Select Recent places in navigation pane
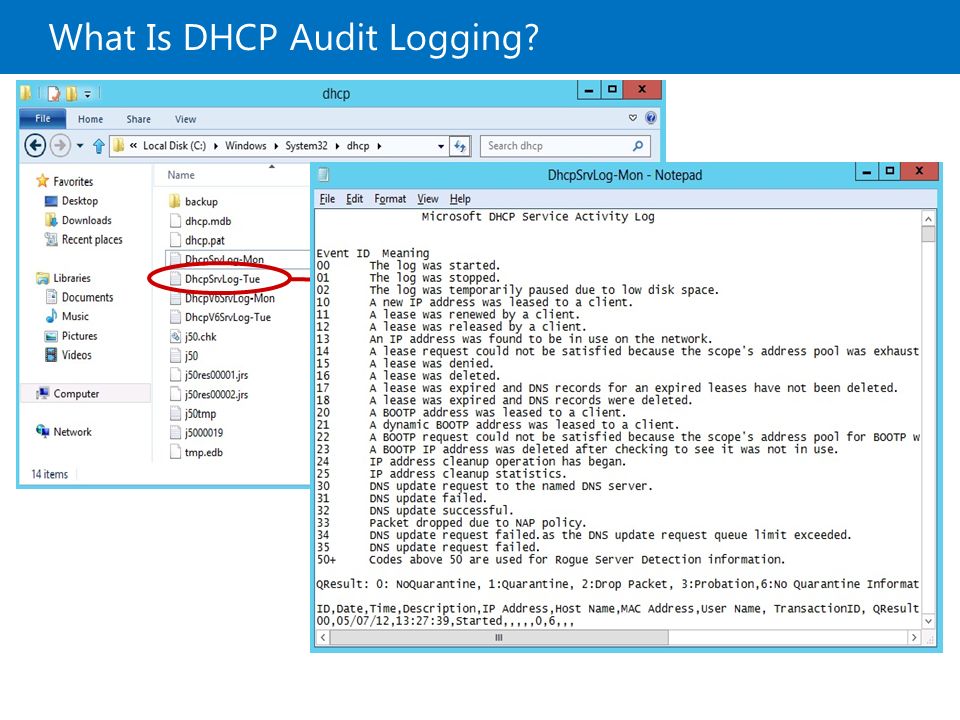960x720 pixels. 92,239
